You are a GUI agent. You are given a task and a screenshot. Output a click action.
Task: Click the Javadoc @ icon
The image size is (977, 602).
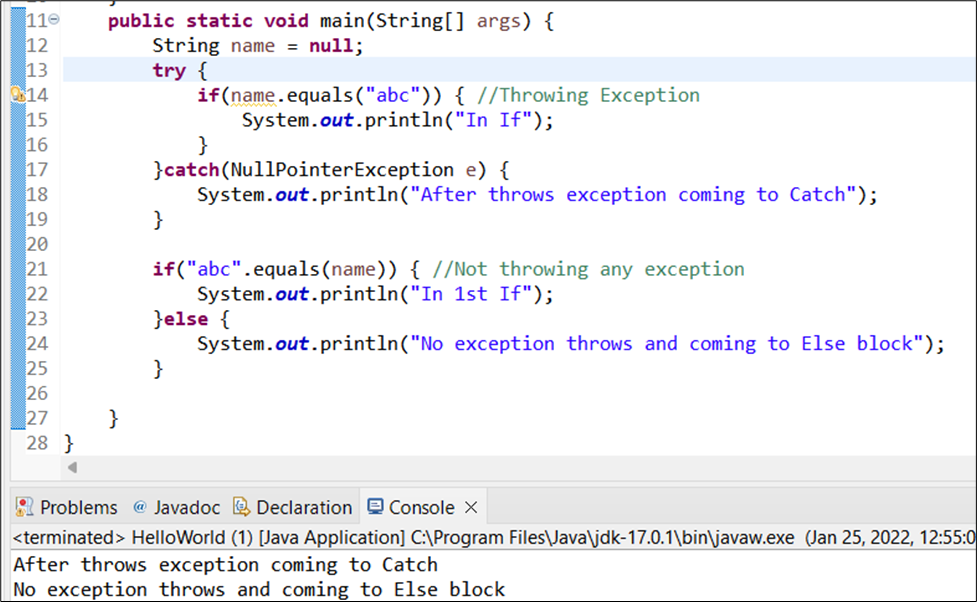click(x=140, y=507)
